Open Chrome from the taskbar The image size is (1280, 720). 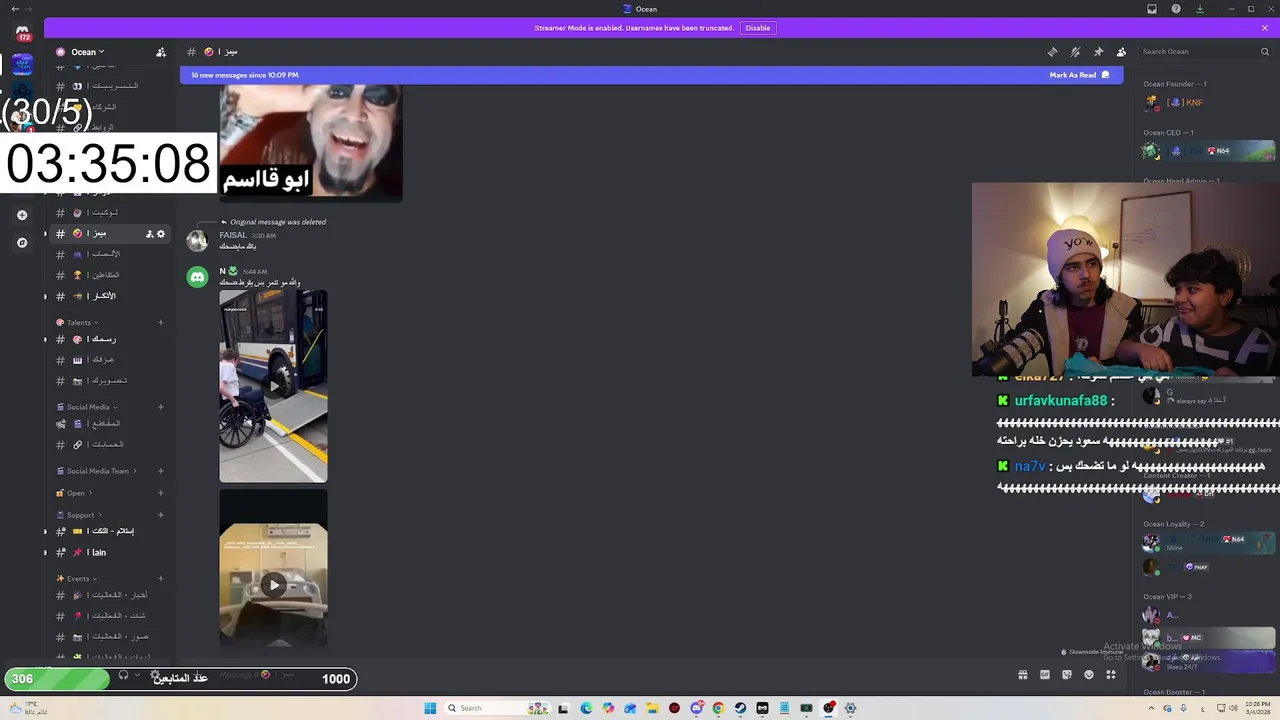click(x=718, y=708)
